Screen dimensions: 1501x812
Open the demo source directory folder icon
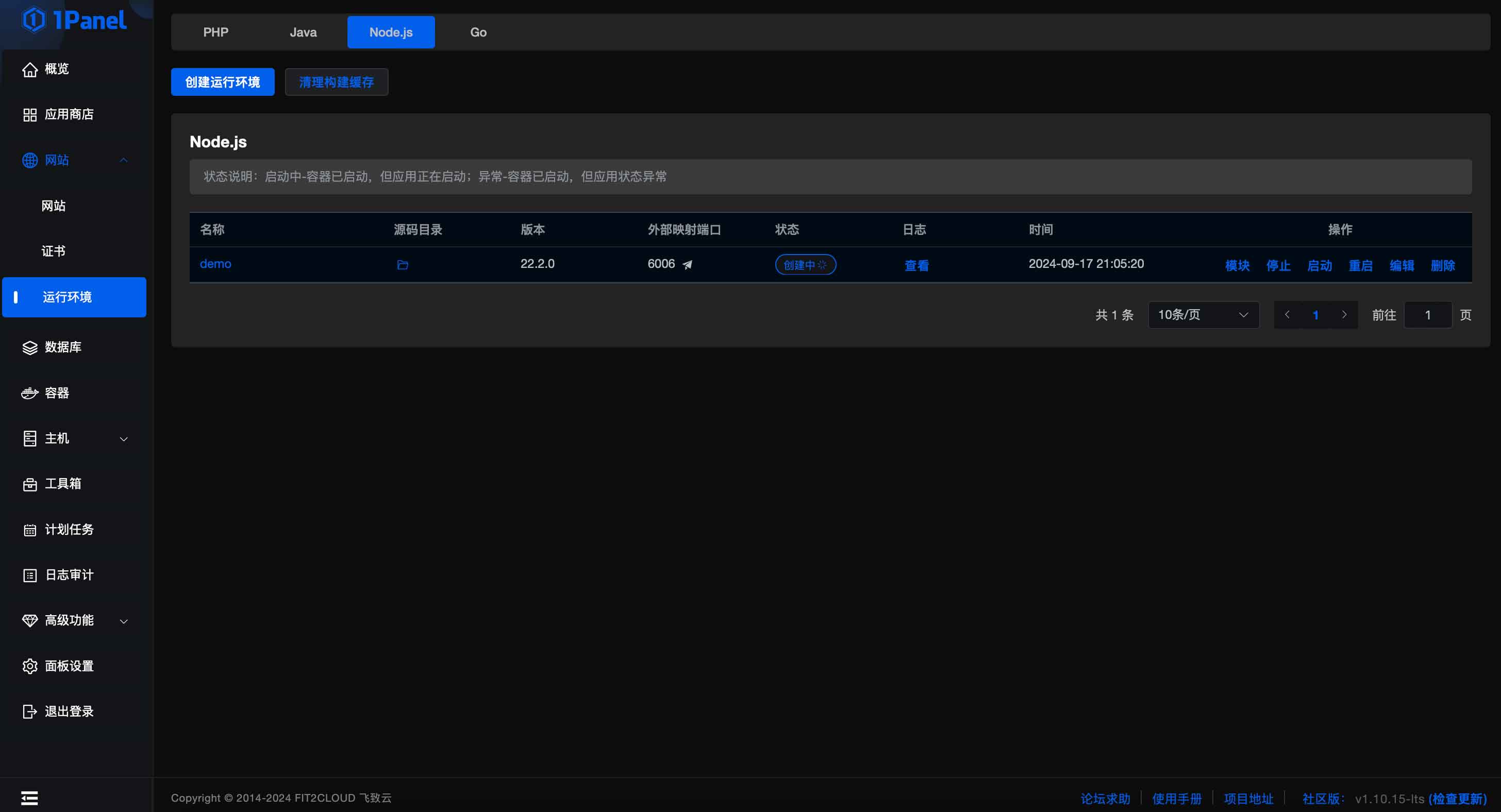(x=403, y=265)
